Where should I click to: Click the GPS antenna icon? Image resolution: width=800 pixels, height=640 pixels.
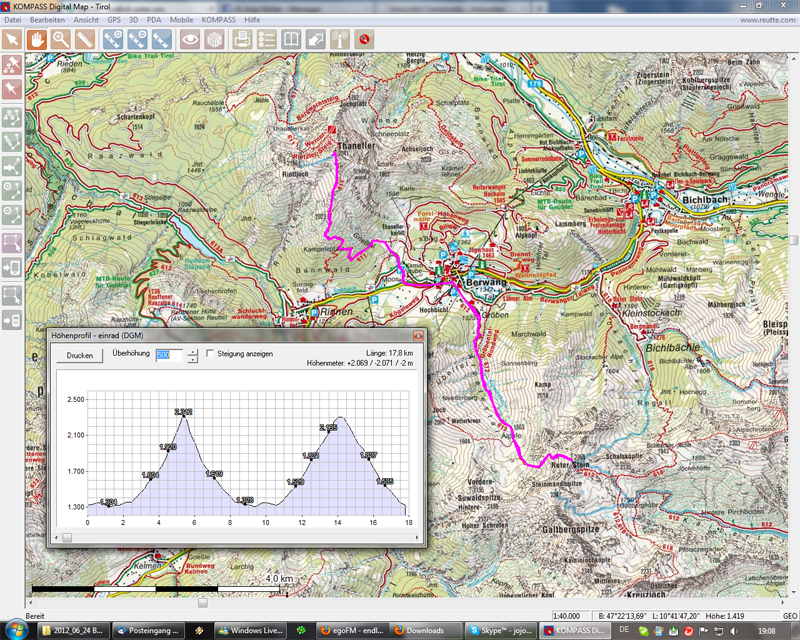(340, 39)
